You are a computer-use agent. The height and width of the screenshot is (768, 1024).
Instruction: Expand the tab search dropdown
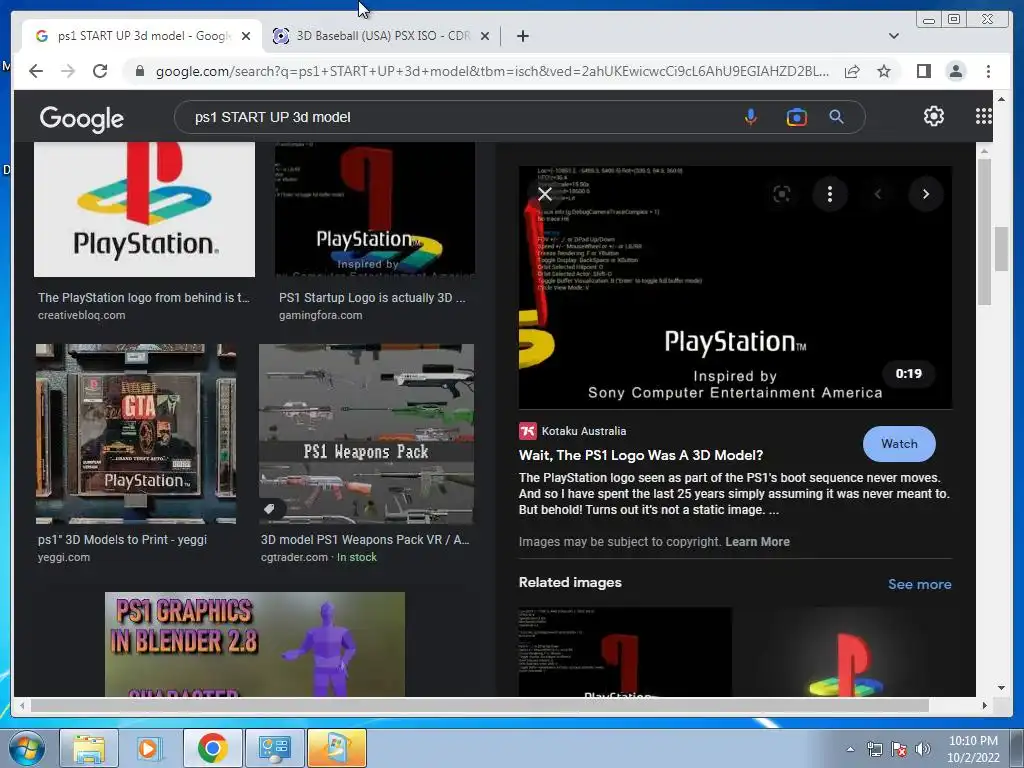(x=893, y=36)
